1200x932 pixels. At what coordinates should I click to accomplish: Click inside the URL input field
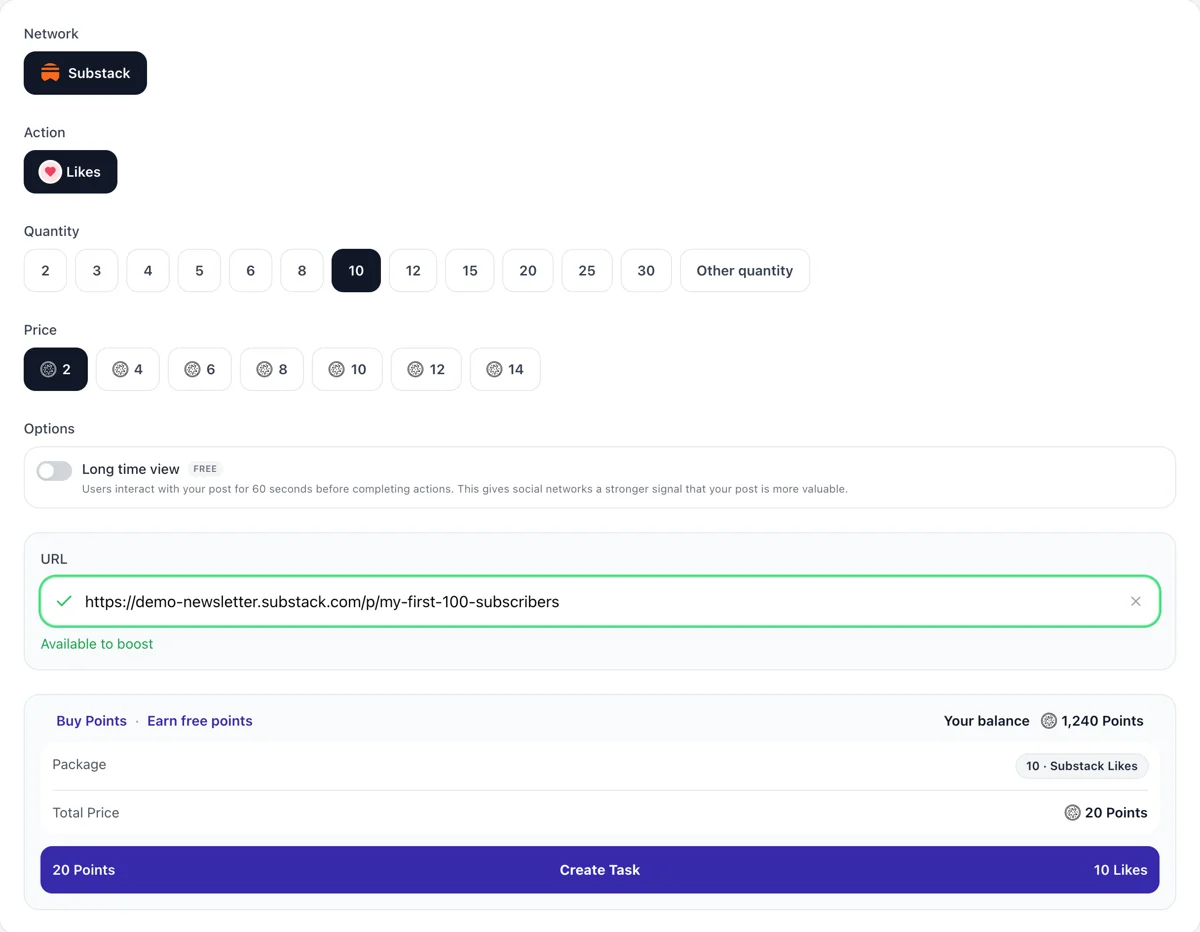tap(600, 602)
